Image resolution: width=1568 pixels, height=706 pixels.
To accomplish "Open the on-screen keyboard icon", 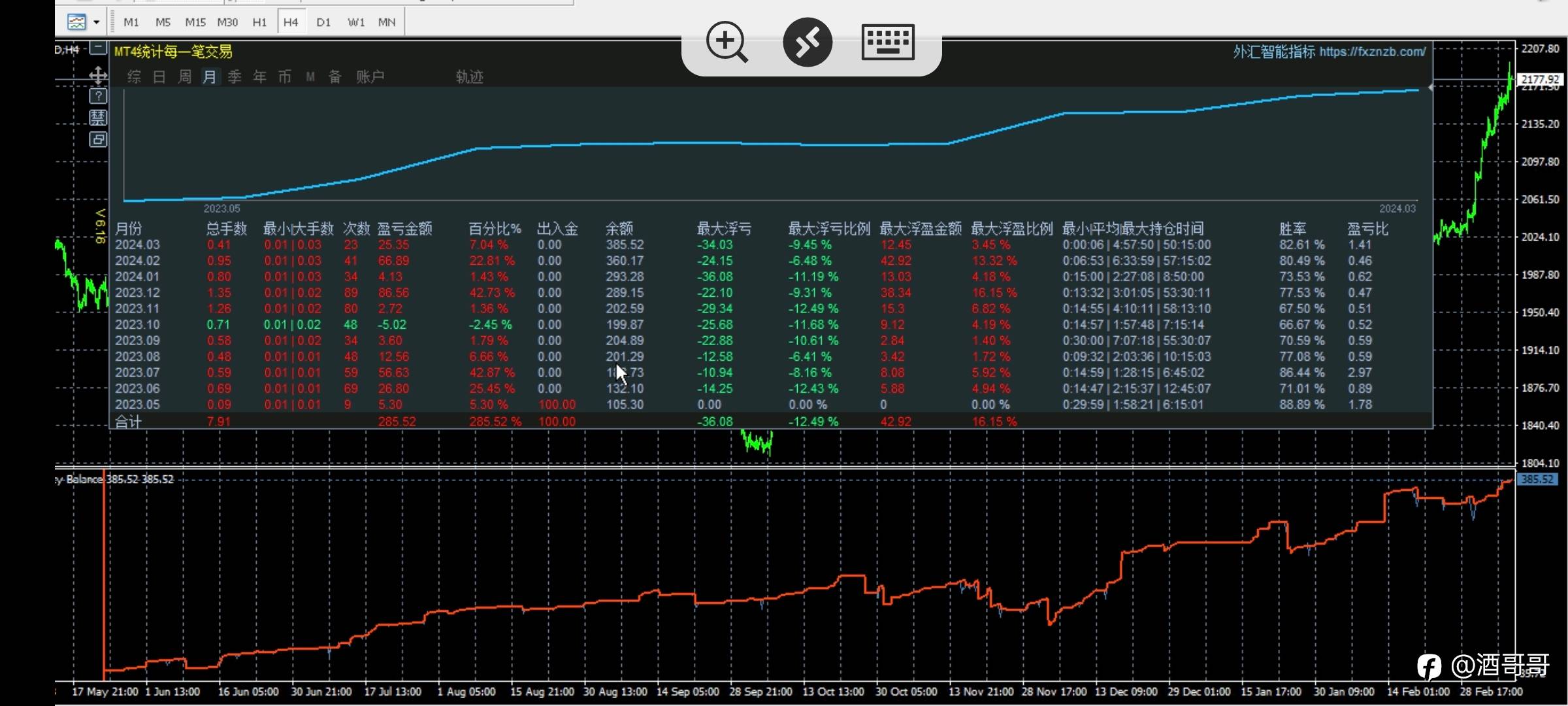I will tap(887, 42).
